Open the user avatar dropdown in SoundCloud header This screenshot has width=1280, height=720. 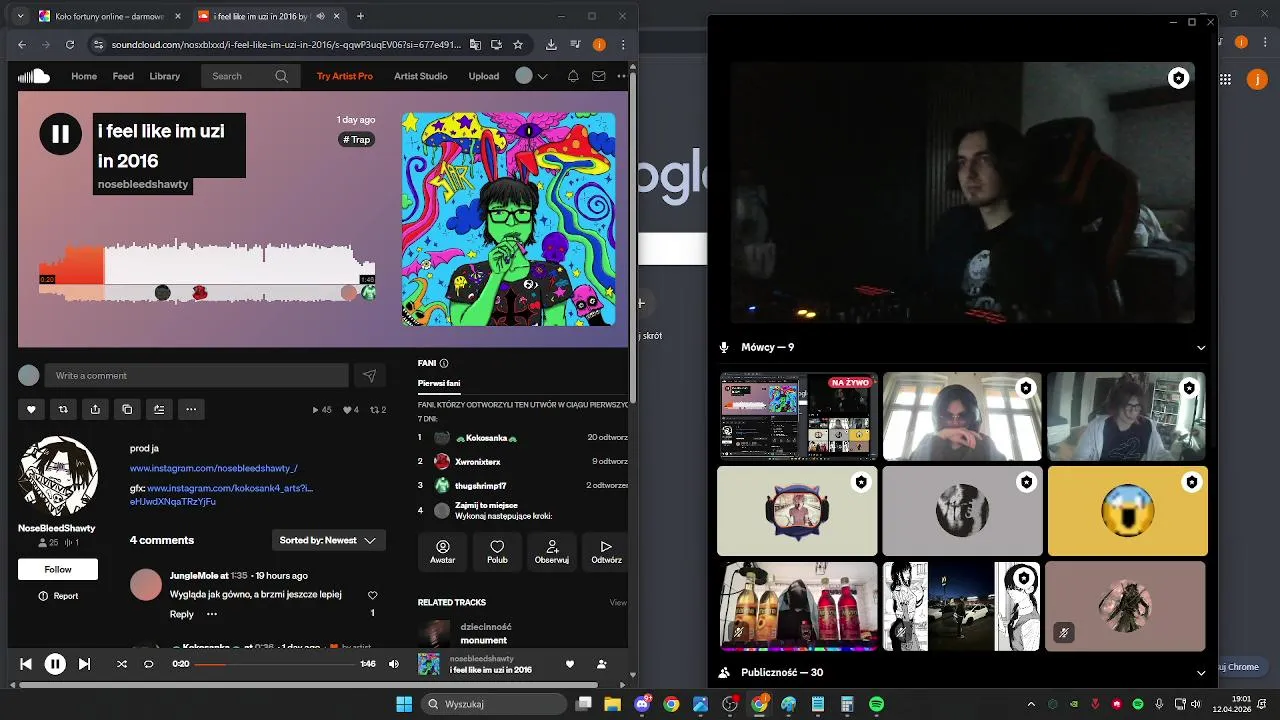(532, 76)
